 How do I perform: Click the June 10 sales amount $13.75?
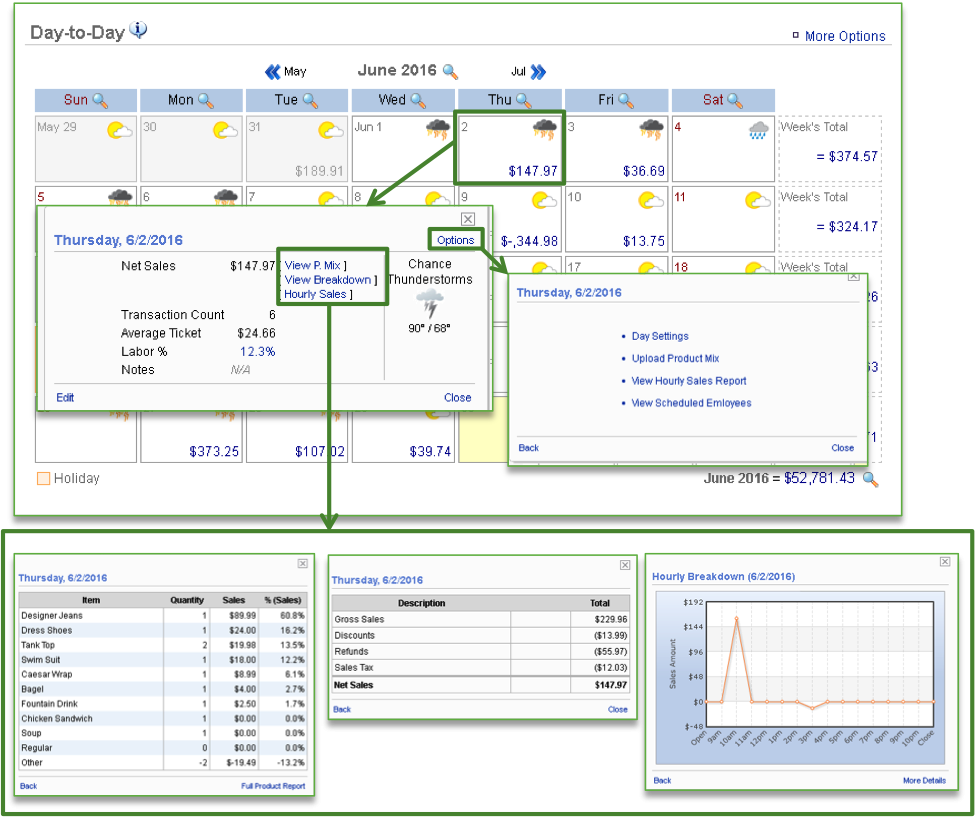pos(644,241)
